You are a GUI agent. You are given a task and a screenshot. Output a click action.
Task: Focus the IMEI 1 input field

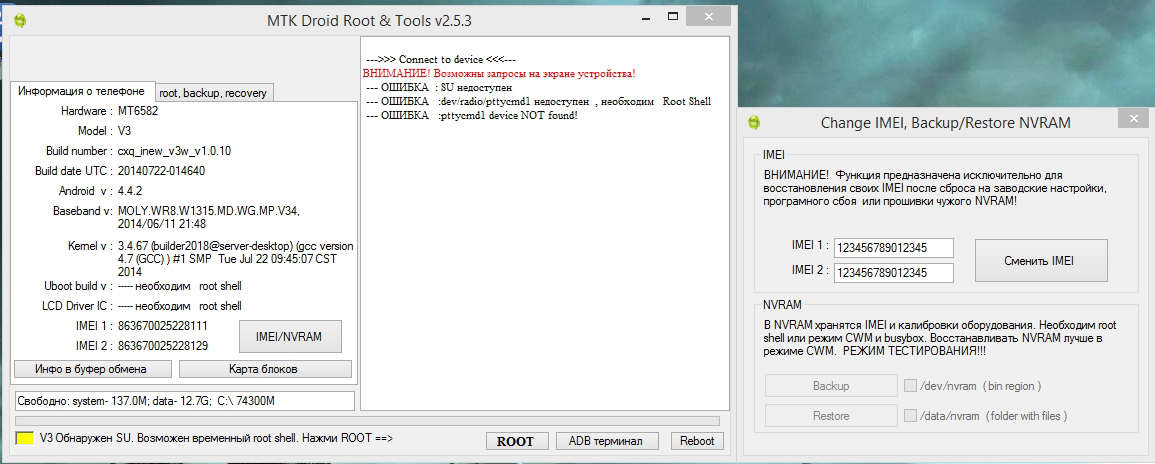click(x=894, y=247)
